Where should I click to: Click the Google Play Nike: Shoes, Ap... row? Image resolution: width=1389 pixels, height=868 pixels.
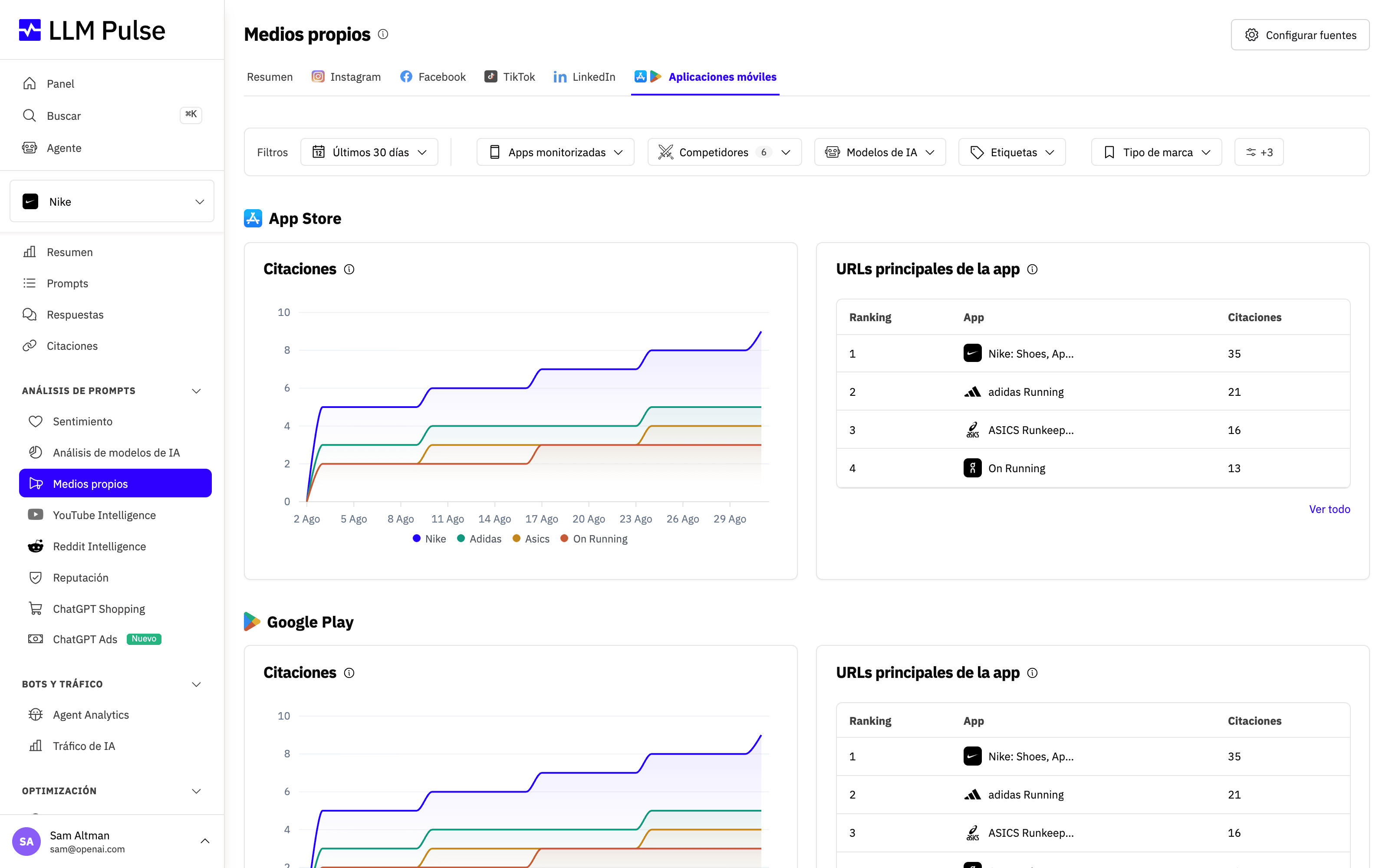(x=1093, y=756)
